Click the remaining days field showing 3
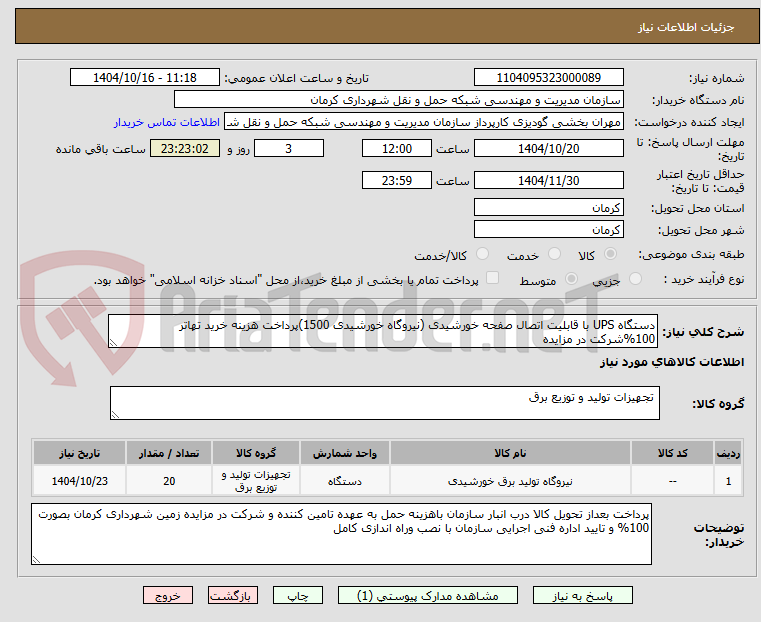 [x=289, y=148]
